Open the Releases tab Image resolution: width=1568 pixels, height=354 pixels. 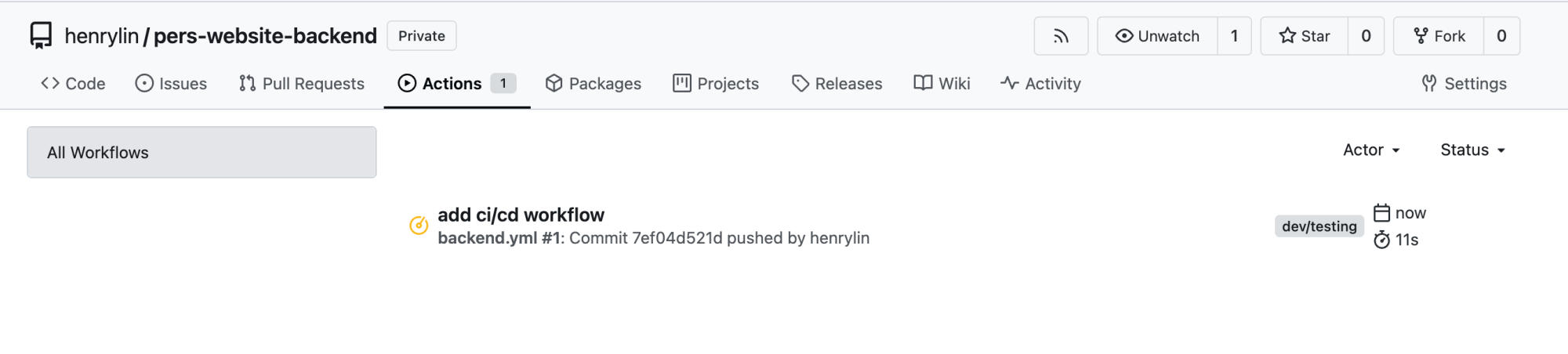[x=837, y=84]
